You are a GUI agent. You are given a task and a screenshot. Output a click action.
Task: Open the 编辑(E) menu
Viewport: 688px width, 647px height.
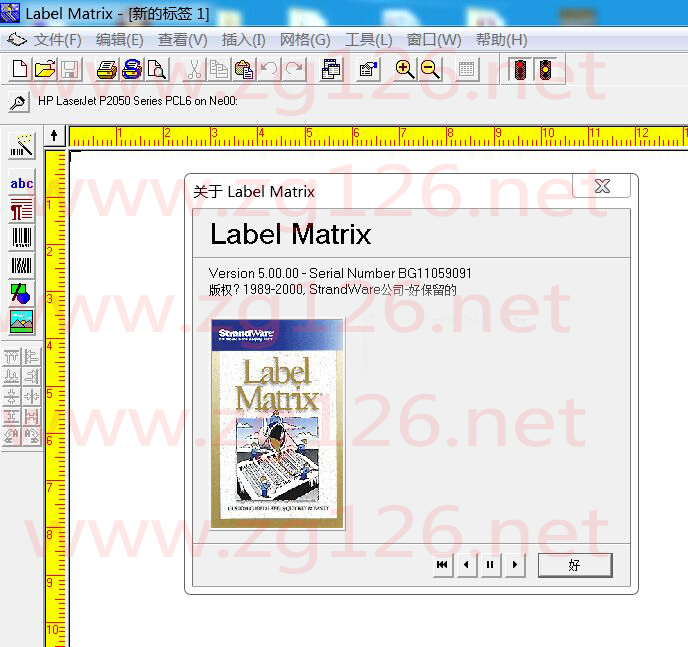coord(119,40)
